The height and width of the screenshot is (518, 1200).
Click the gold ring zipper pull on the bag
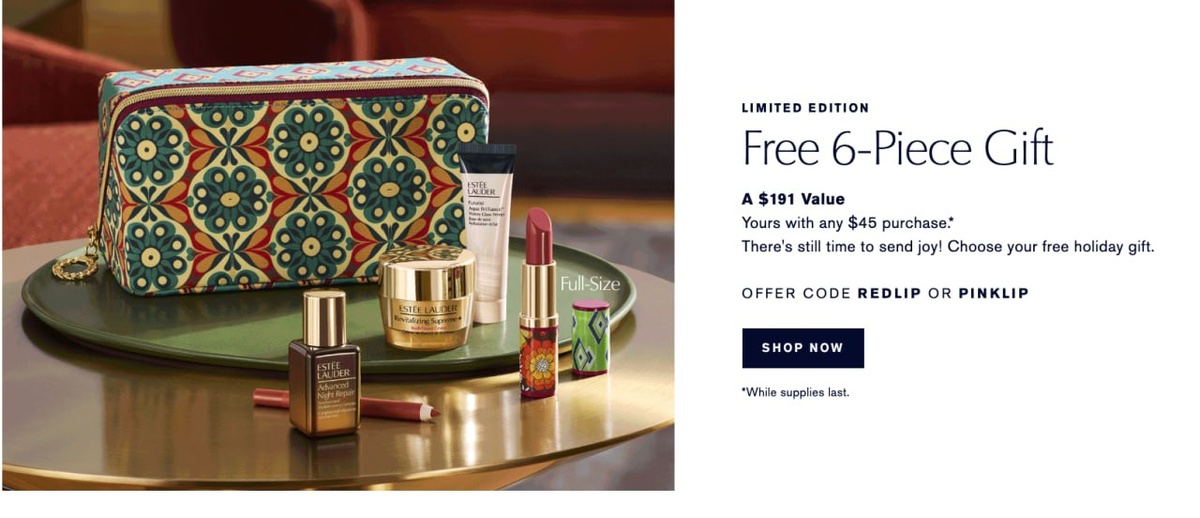click(x=76, y=265)
